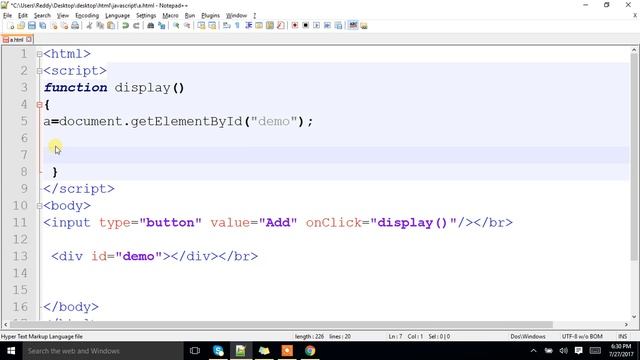
Task: Click the Close document toolbar icon
Action: point(53,26)
